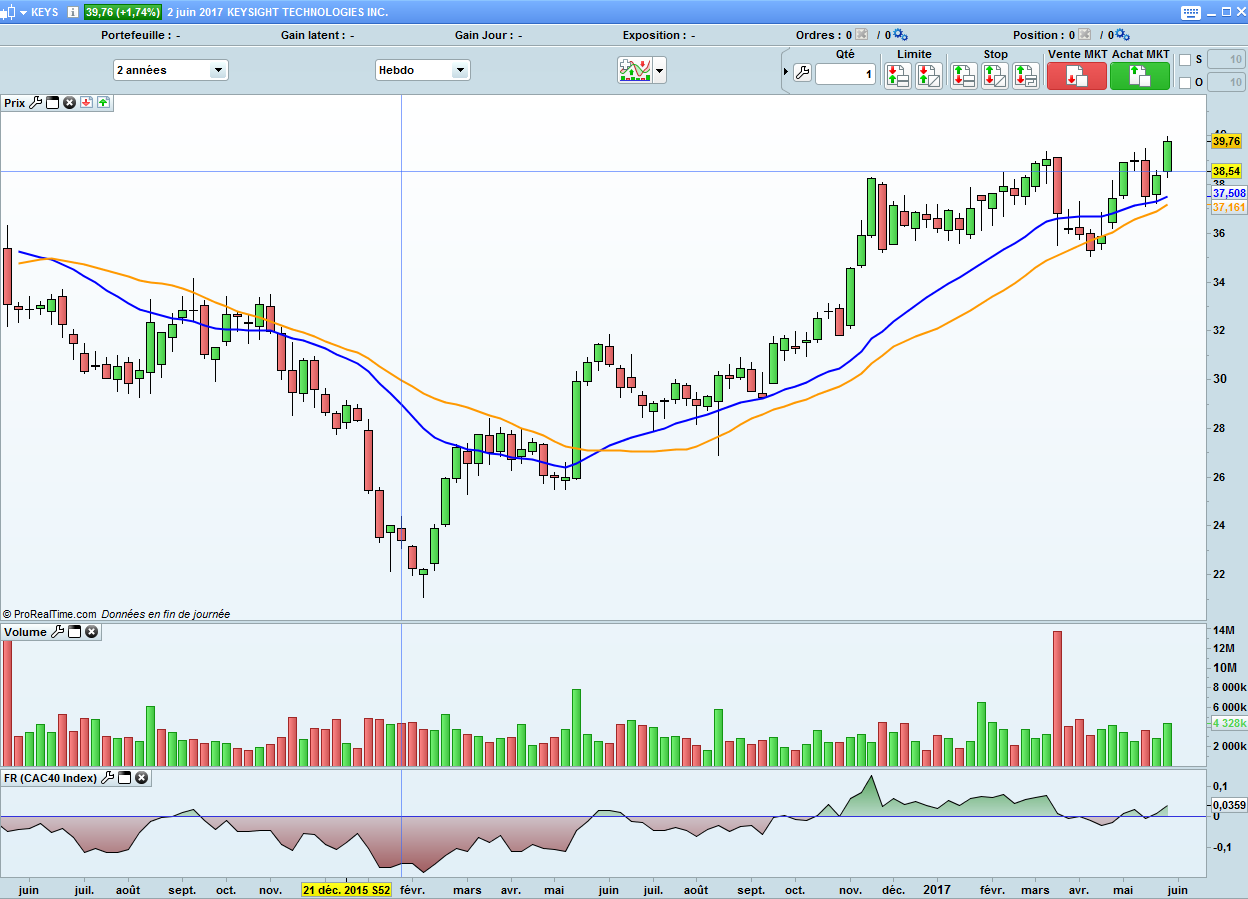Place second Limite order icon
This screenshot has height=899, width=1248.
(929, 76)
